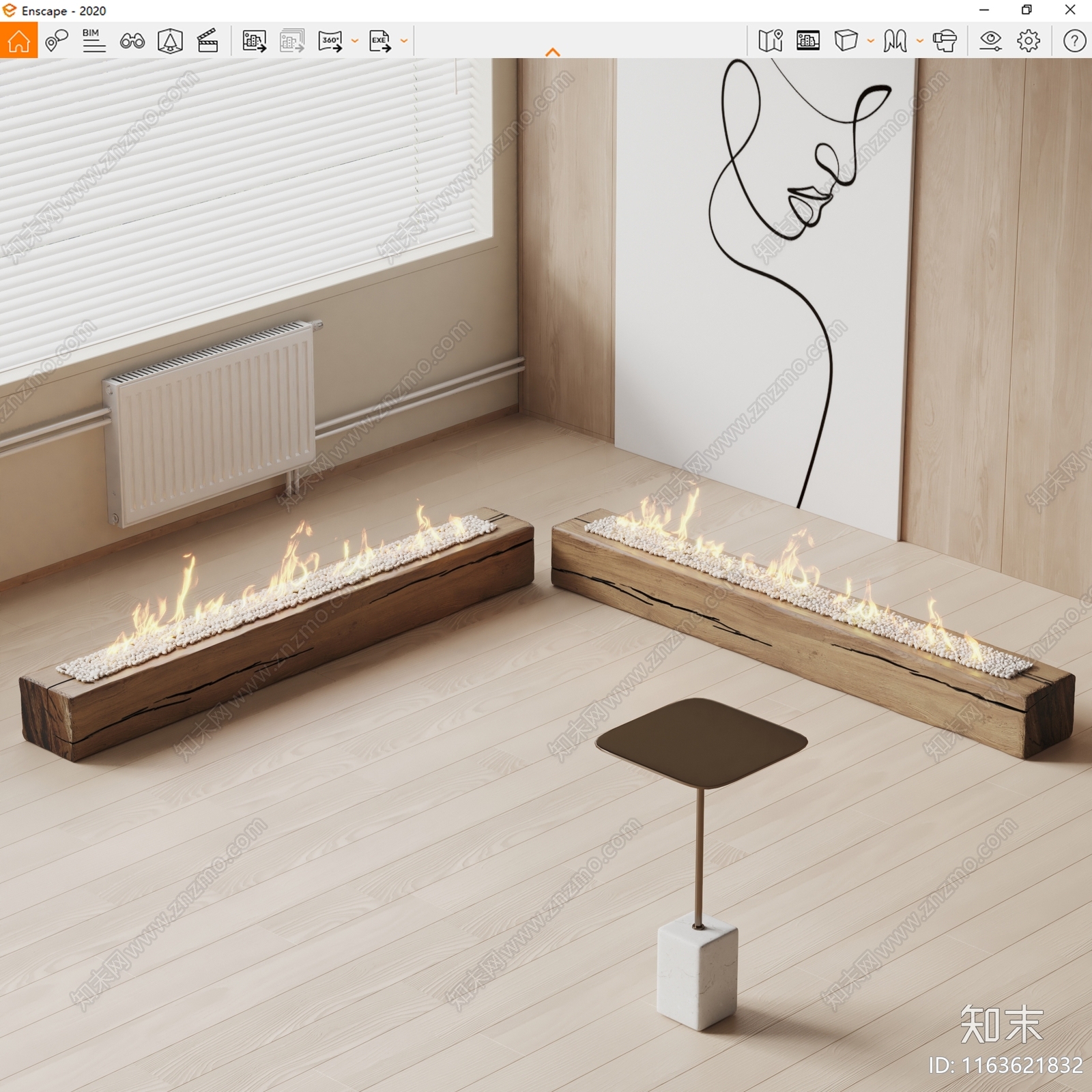Minimize the Enscape window
This screenshot has width=1092, height=1092.
click(x=984, y=10)
